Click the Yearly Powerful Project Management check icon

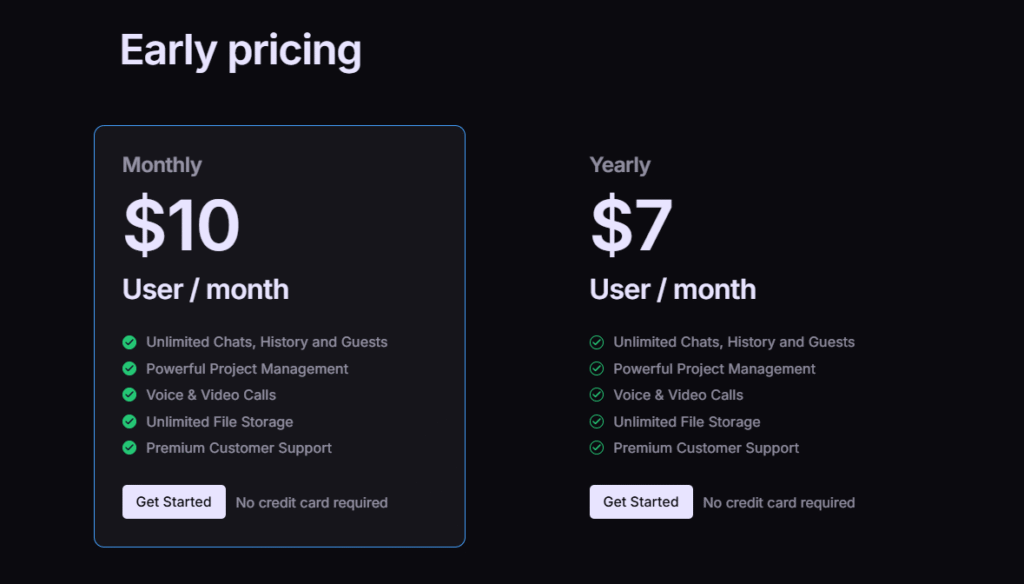(x=597, y=369)
